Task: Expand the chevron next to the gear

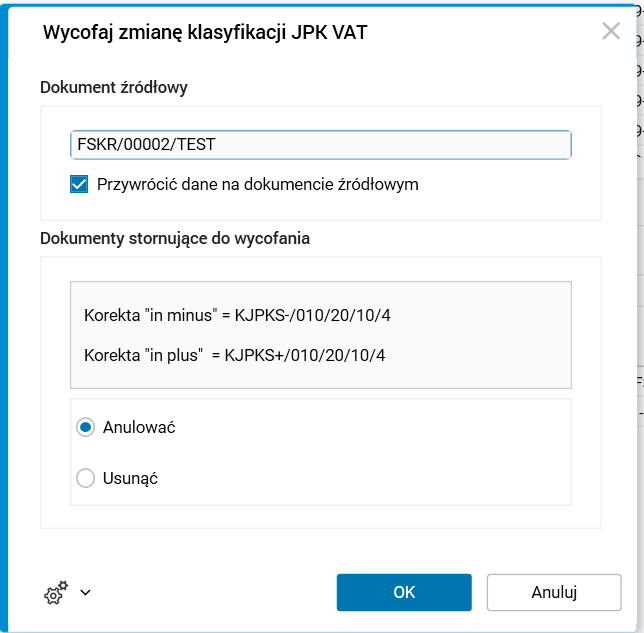Action: [x=85, y=592]
